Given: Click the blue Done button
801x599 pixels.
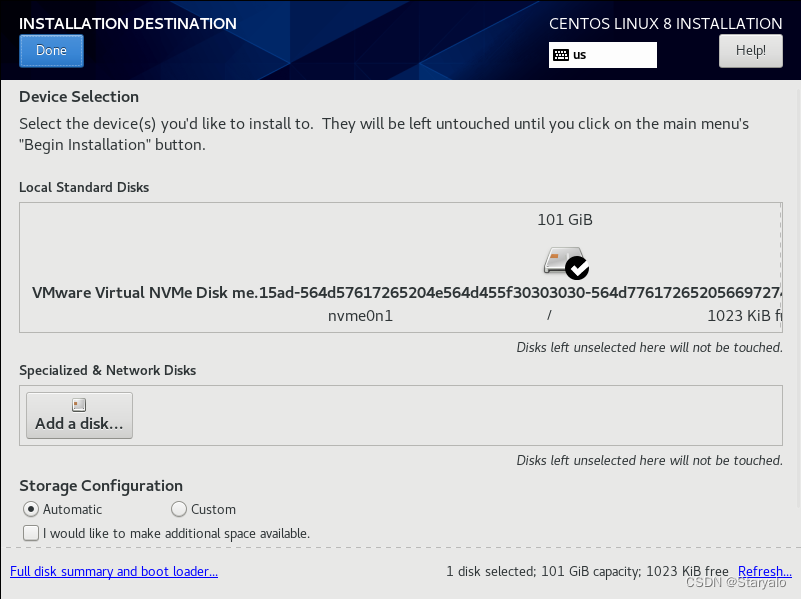Looking at the screenshot, I should (51, 51).
